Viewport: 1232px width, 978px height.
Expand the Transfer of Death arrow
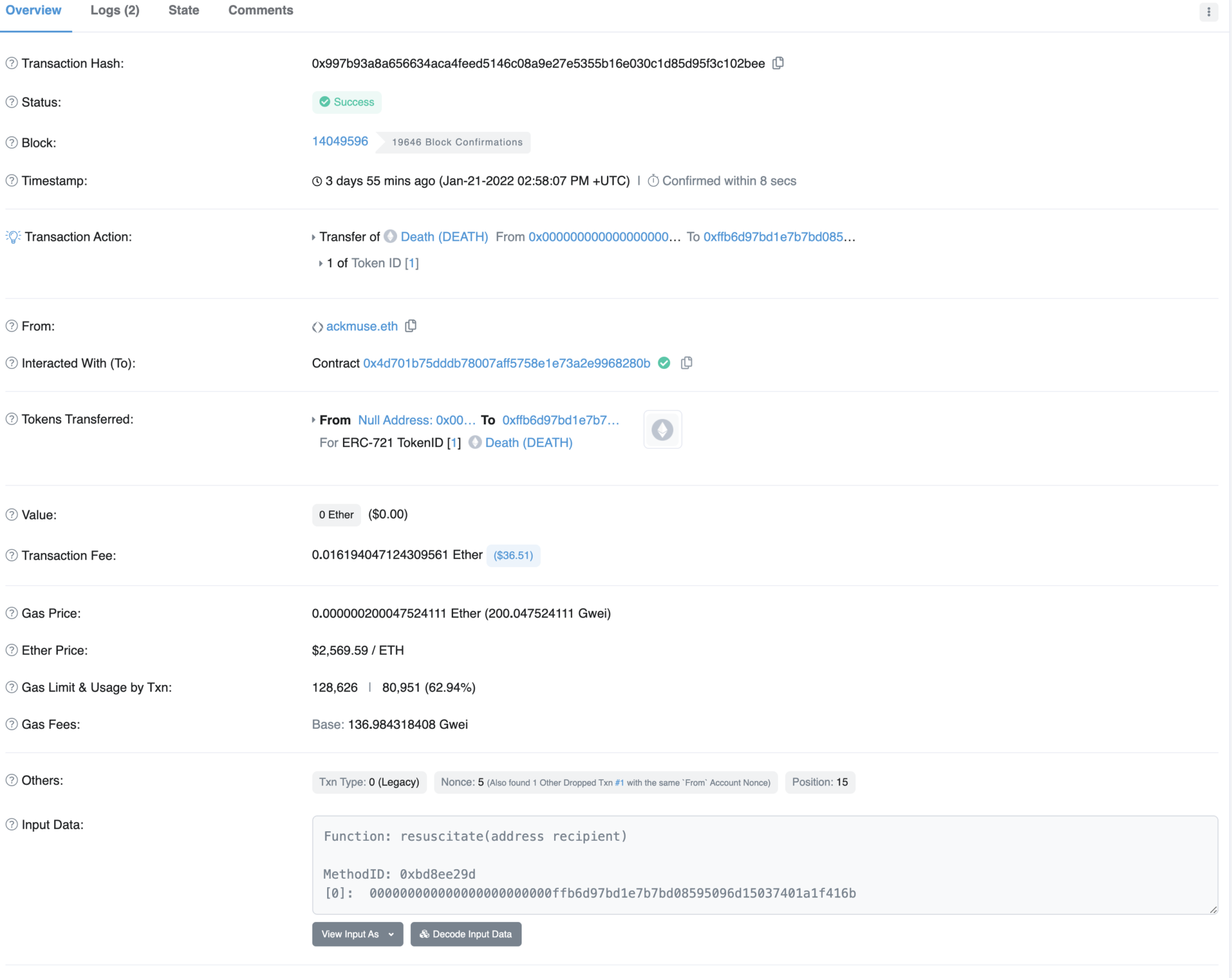click(313, 237)
